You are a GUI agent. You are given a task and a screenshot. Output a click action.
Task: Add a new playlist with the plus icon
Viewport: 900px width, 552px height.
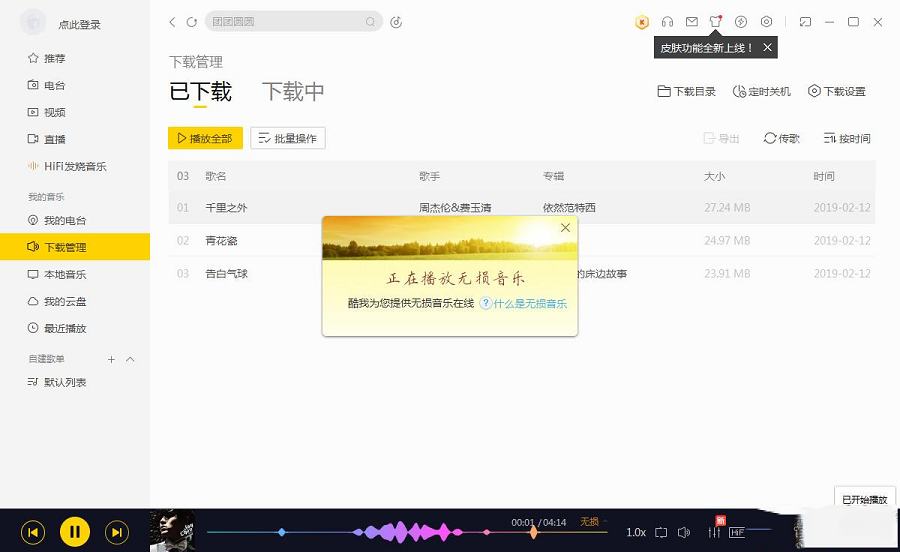tap(111, 359)
